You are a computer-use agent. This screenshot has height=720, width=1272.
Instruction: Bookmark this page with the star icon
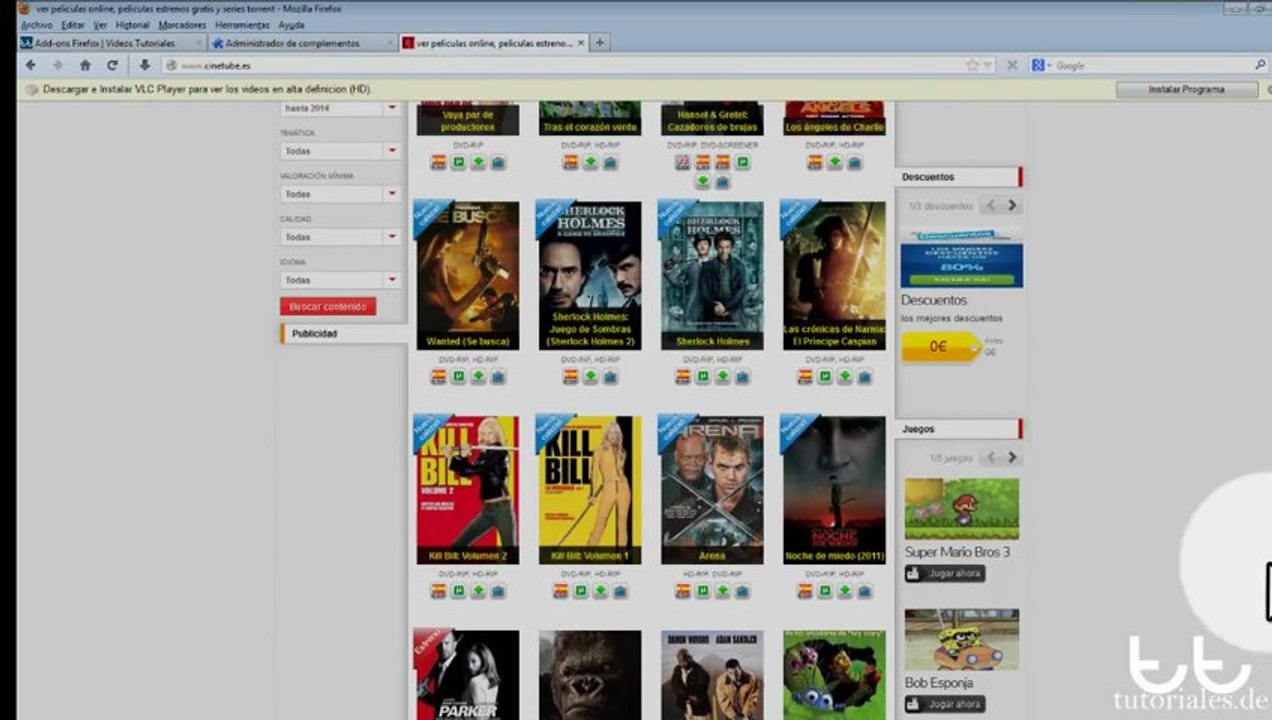[x=972, y=65]
